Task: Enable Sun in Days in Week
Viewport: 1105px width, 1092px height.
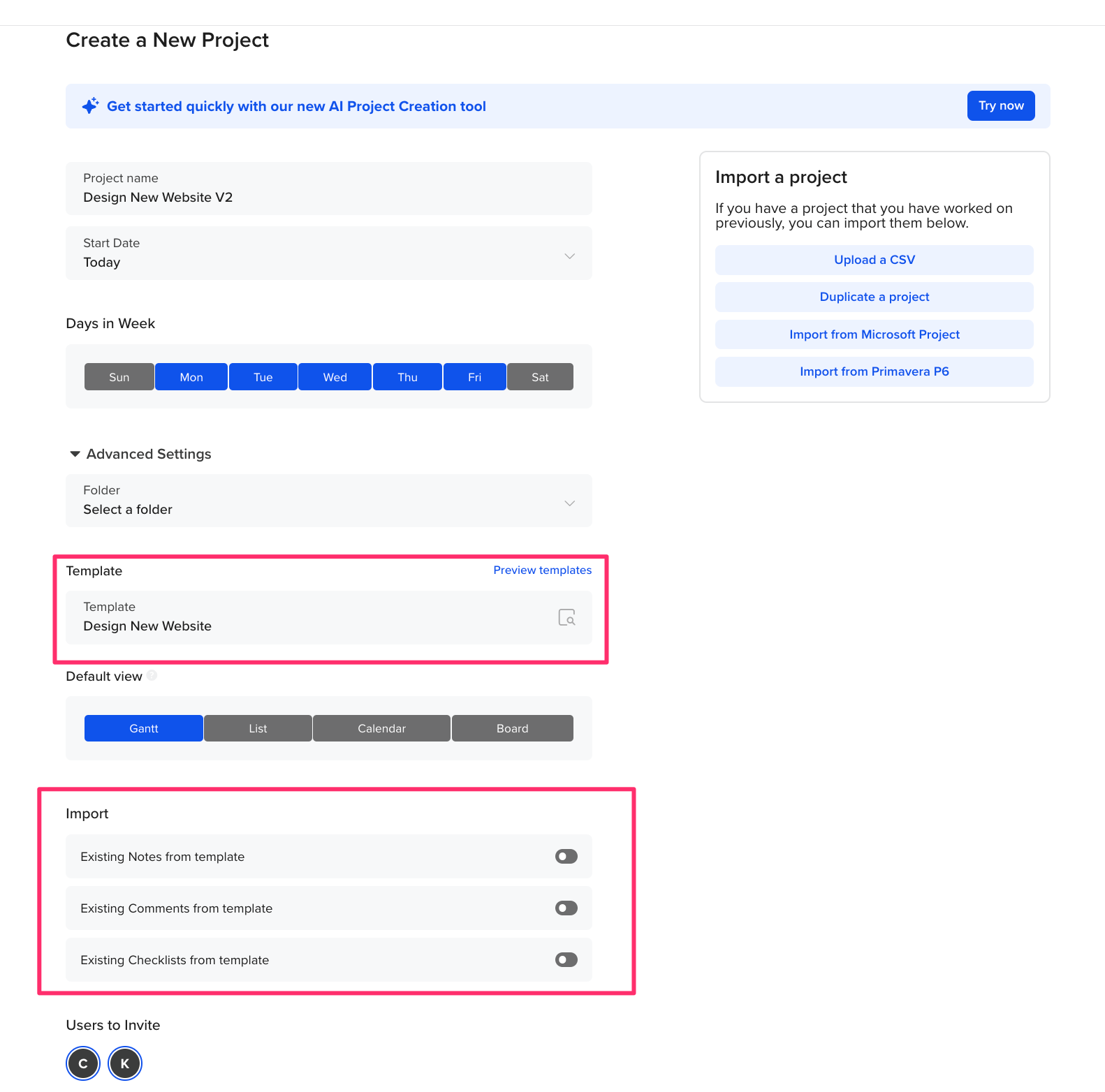Action: (x=119, y=377)
